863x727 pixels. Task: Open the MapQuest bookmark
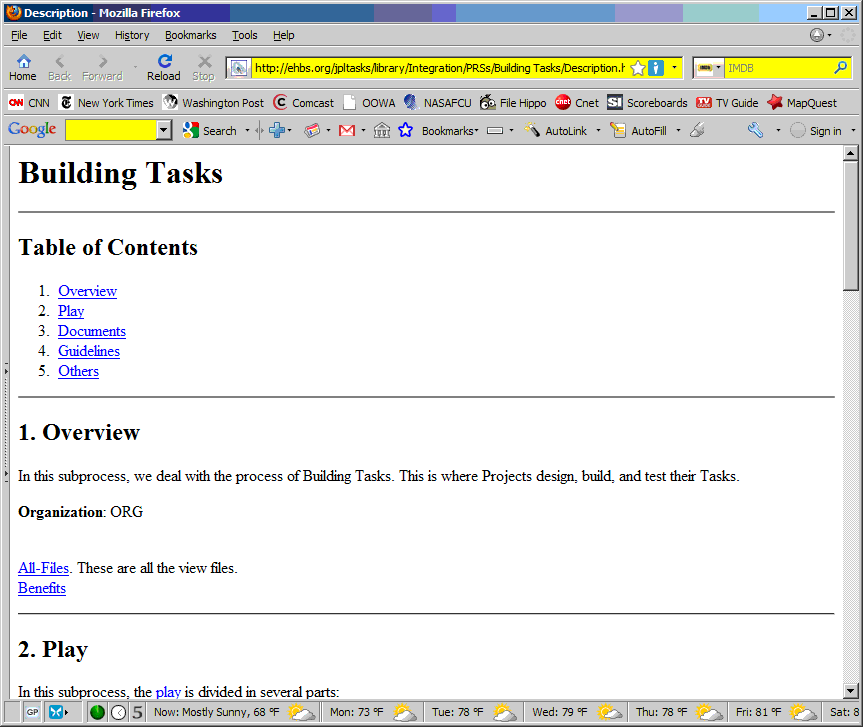pyautogui.click(x=801, y=103)
